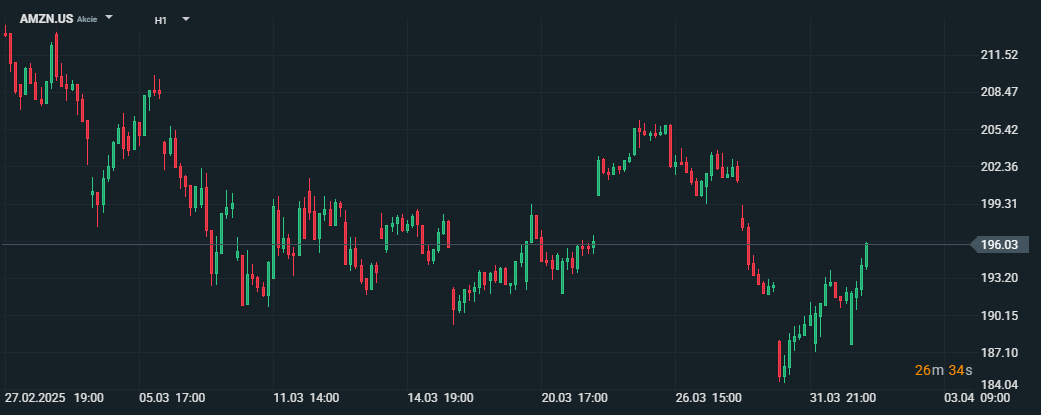The height and width of the screenshot is (415, 1041).
Task: Click the 199.31 price axis label
Action: pos(999,204)
